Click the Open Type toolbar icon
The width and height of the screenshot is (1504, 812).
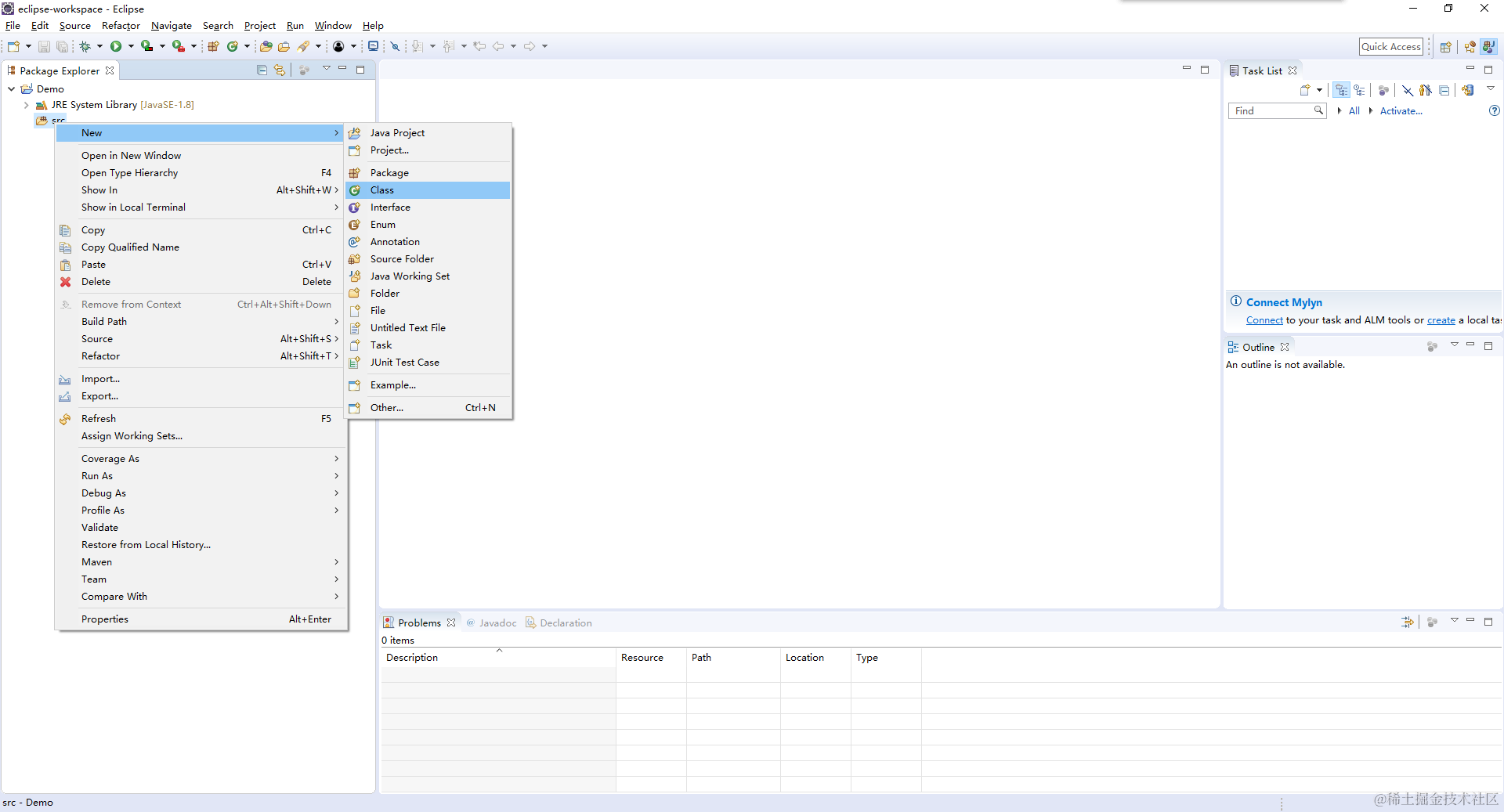point(266,46)
